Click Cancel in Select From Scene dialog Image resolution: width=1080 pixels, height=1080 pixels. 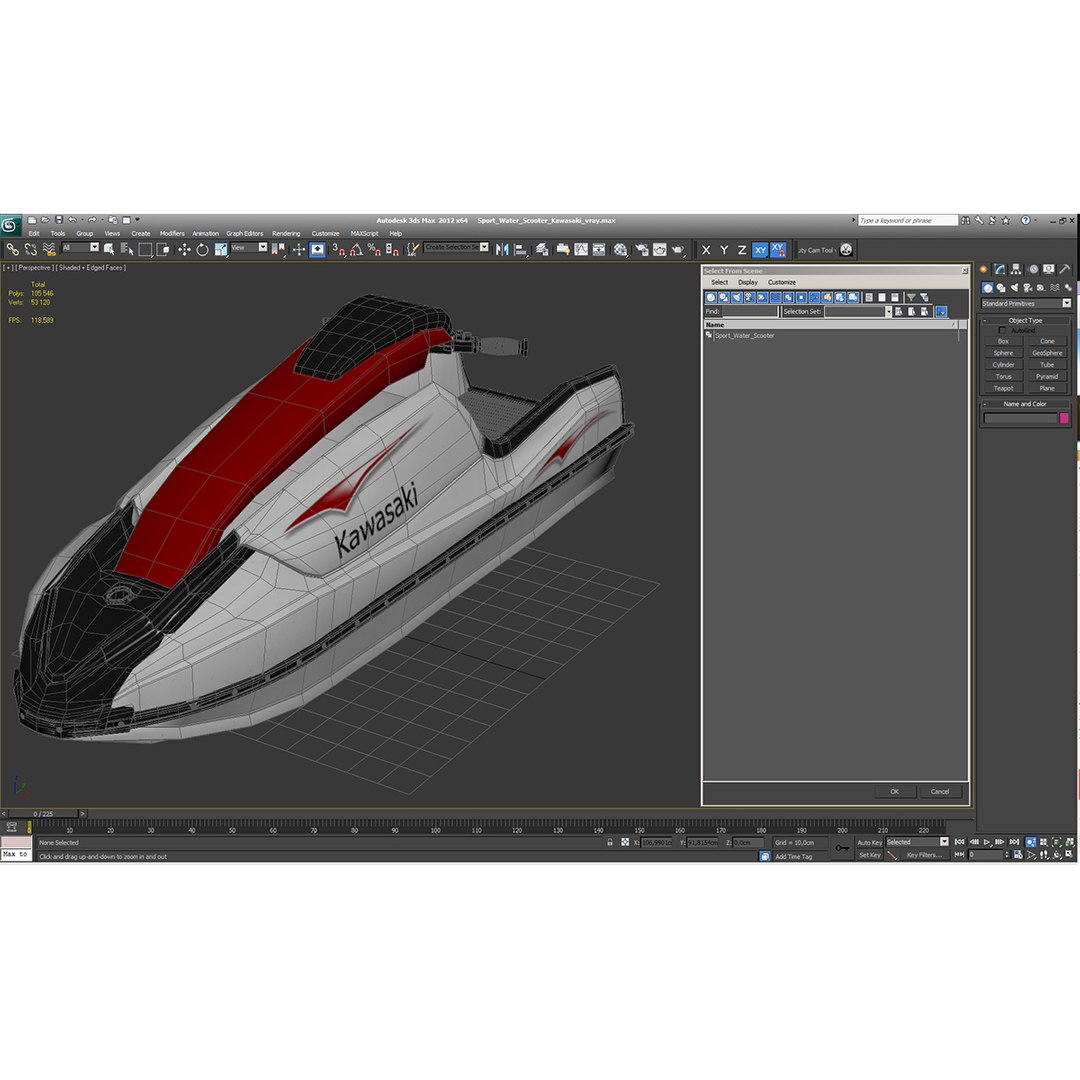(939, 791)
